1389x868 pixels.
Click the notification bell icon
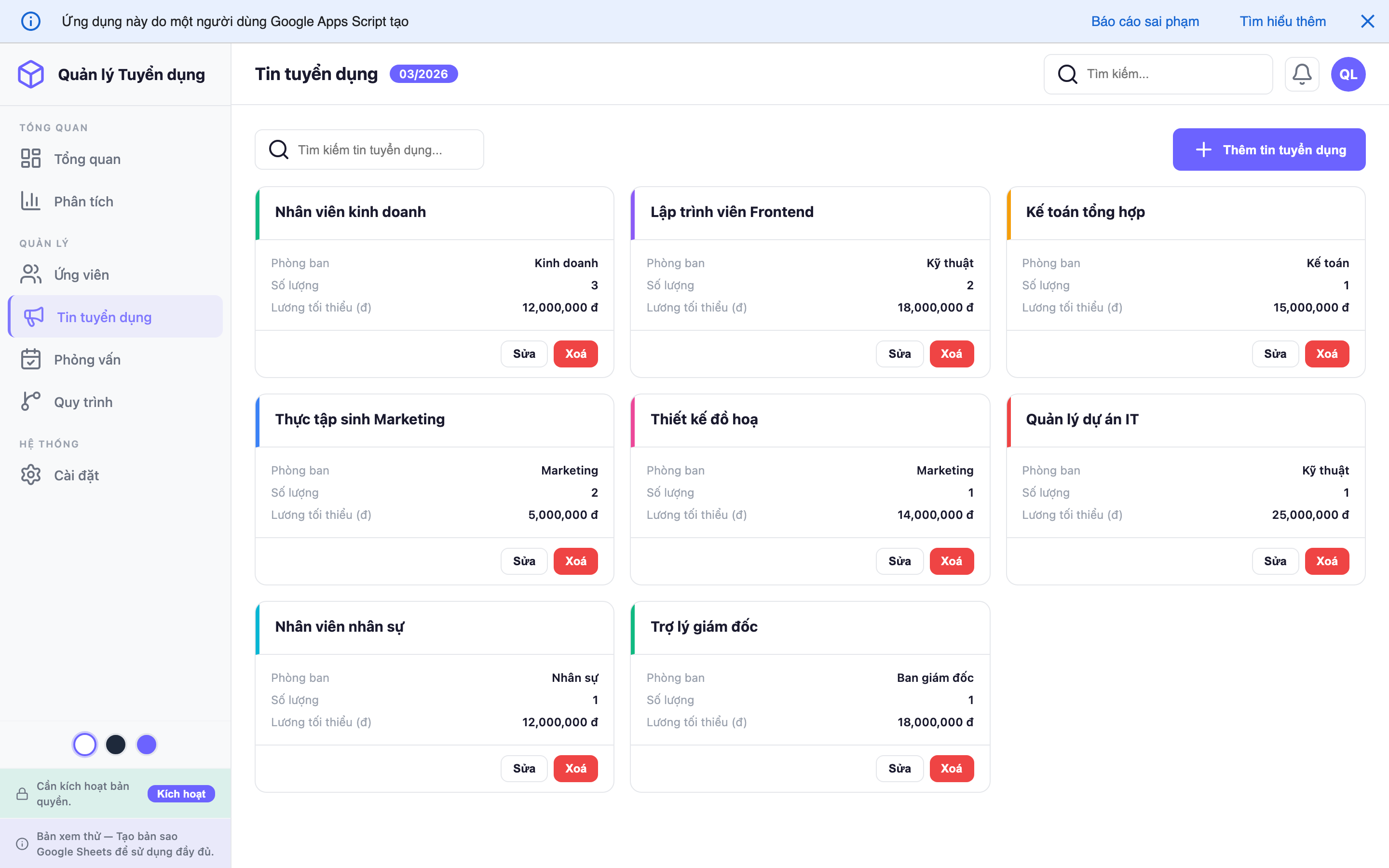[x=1302, y=73]
